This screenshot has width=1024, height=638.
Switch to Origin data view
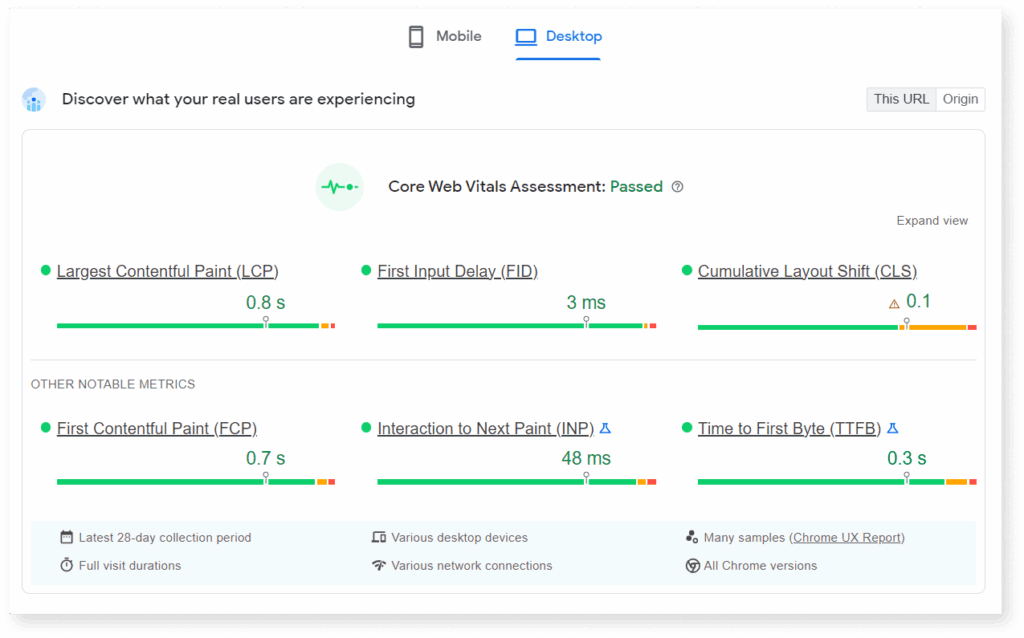pos(959,99)
